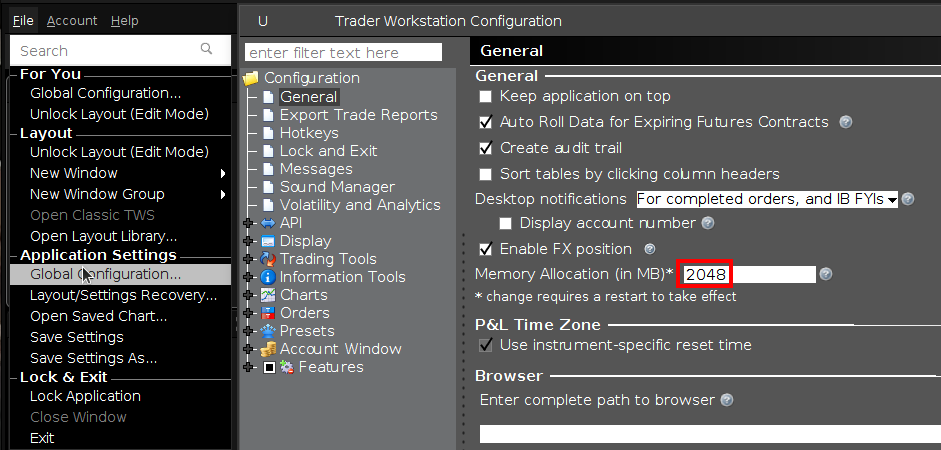Click the Memory Allocation value field
This screenshot has height=450, width=941.
pyautogui.click(x=749, y=275)
